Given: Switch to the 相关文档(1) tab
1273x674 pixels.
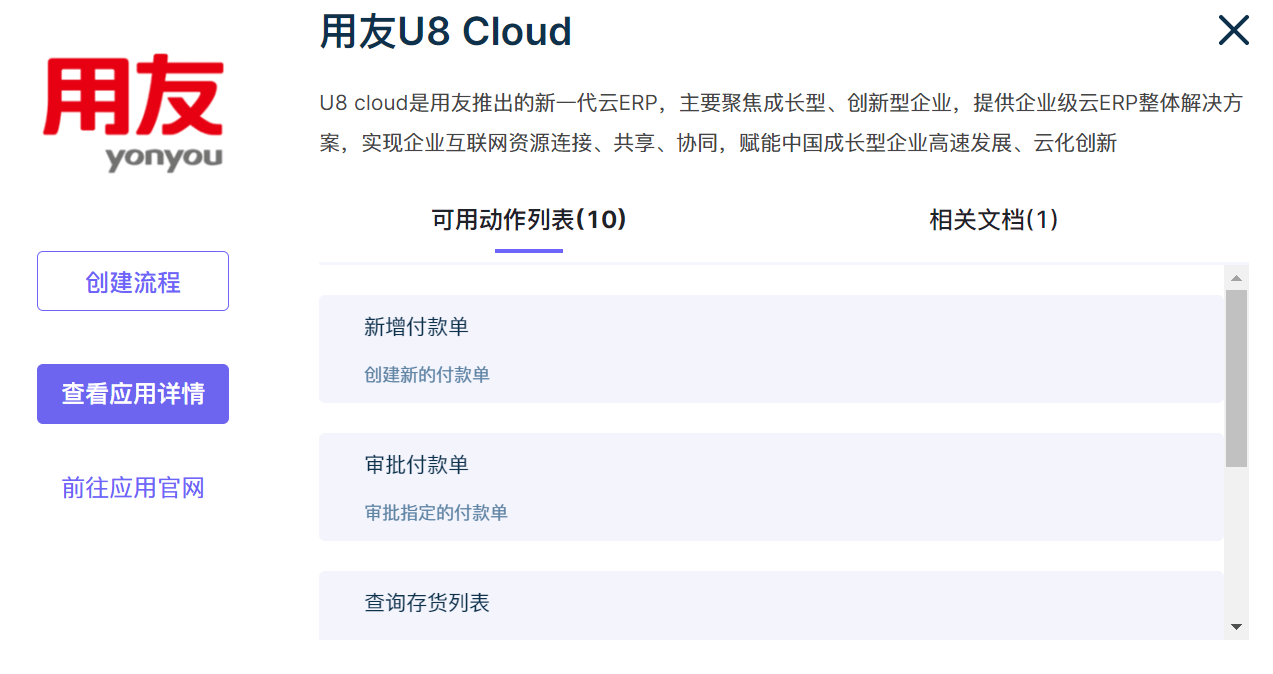Looking at the screenshot, I should 994,220.
